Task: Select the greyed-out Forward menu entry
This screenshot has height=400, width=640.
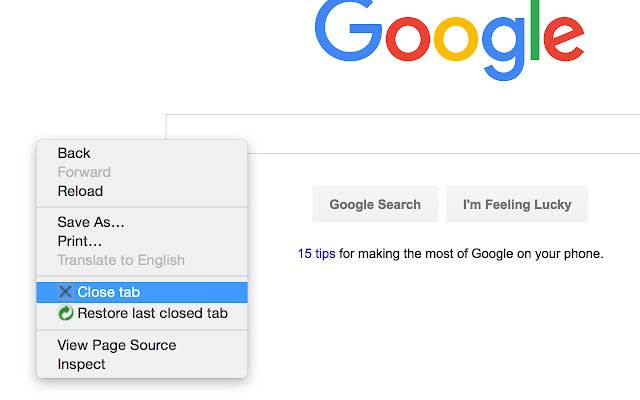Action: 84,172
